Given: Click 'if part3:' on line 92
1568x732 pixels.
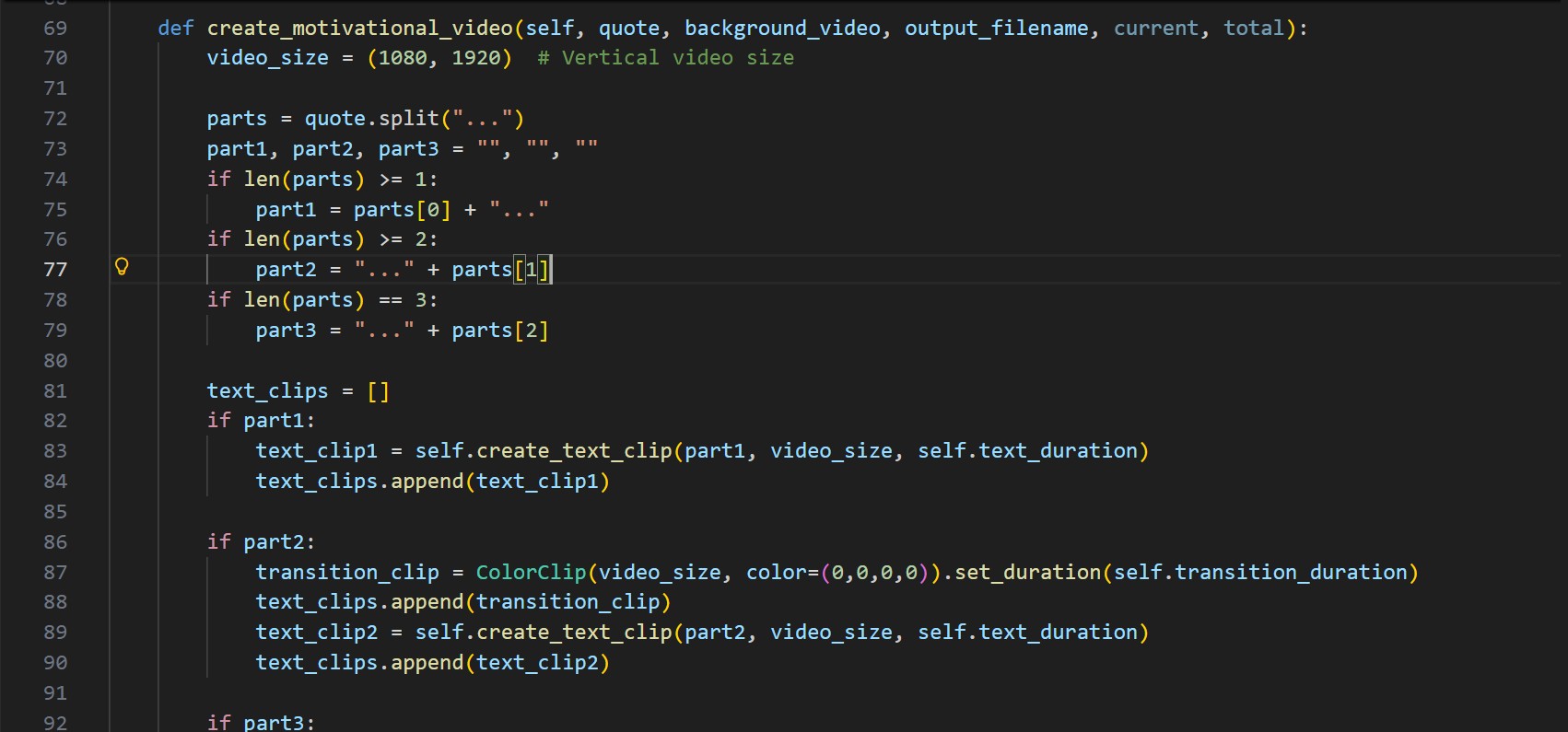Looking at the screenshot, I should [x=261, y=723].
